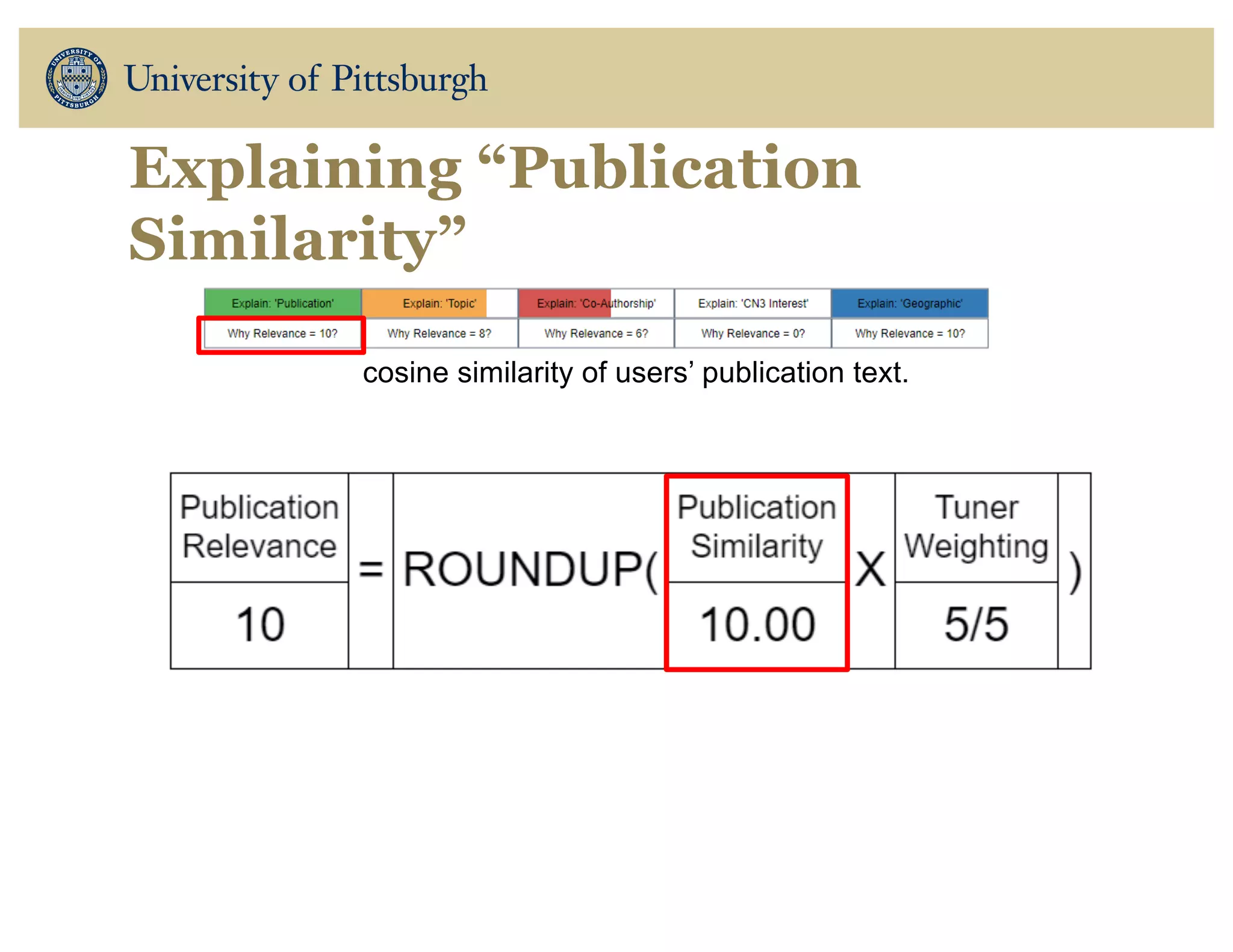
Task: Click the similarity value '10.00'
Action: coord(757,625)
